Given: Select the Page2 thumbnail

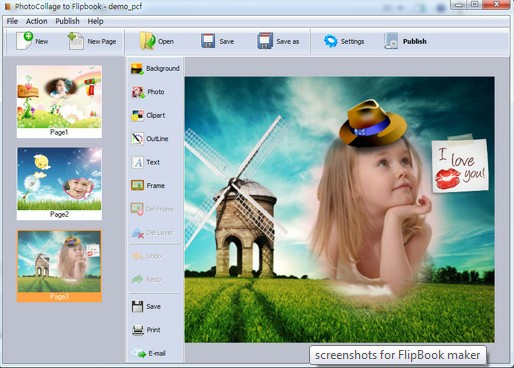Looking at the screenshot, I should click(59, 184).
